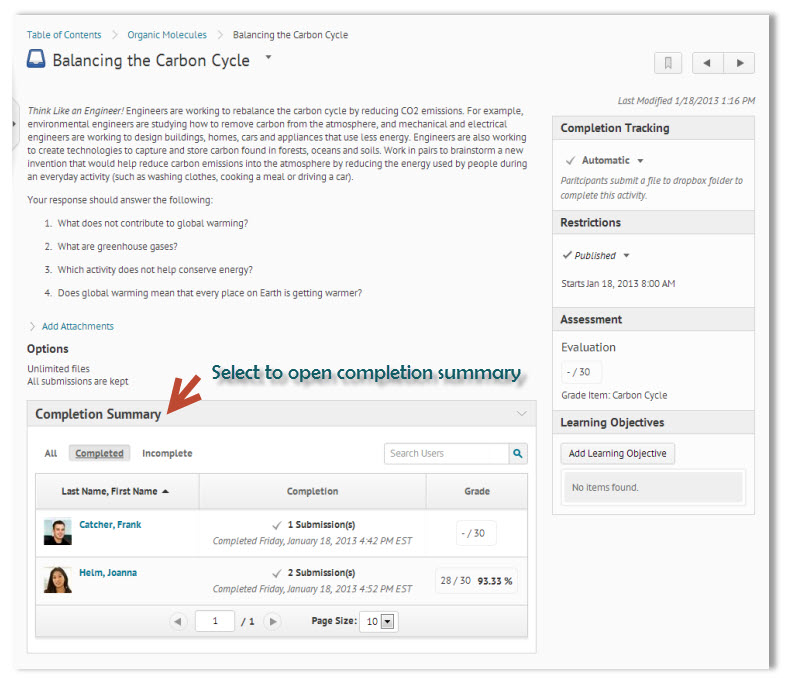This screenshot has width=787, height=678.
Task: Open Joanna Helm's profile photo
Action: (57, 580)
